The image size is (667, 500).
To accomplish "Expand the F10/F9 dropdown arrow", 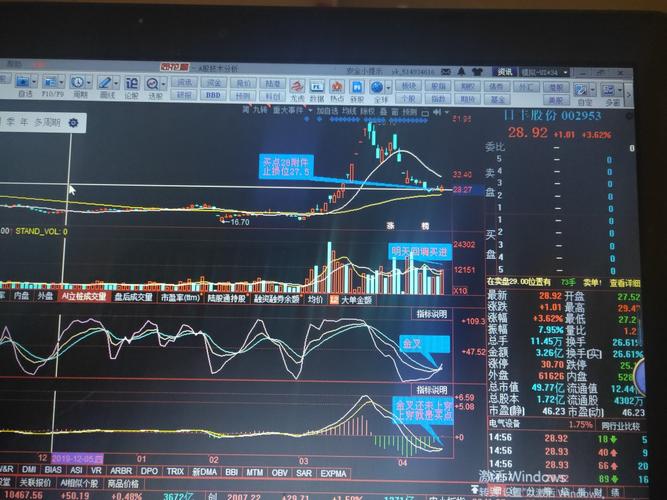I will (62, 82).
